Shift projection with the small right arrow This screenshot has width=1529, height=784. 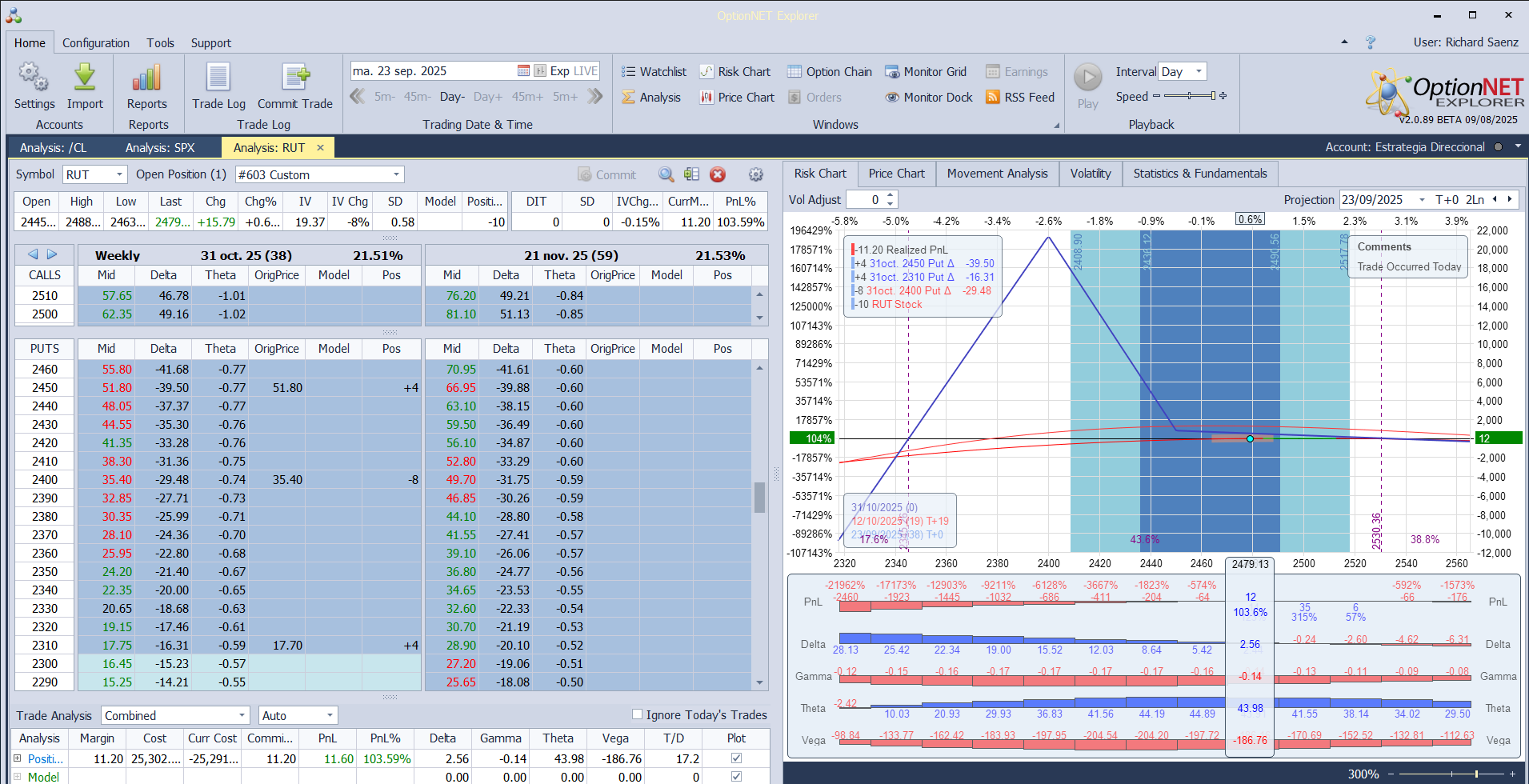click(1510, 199)
